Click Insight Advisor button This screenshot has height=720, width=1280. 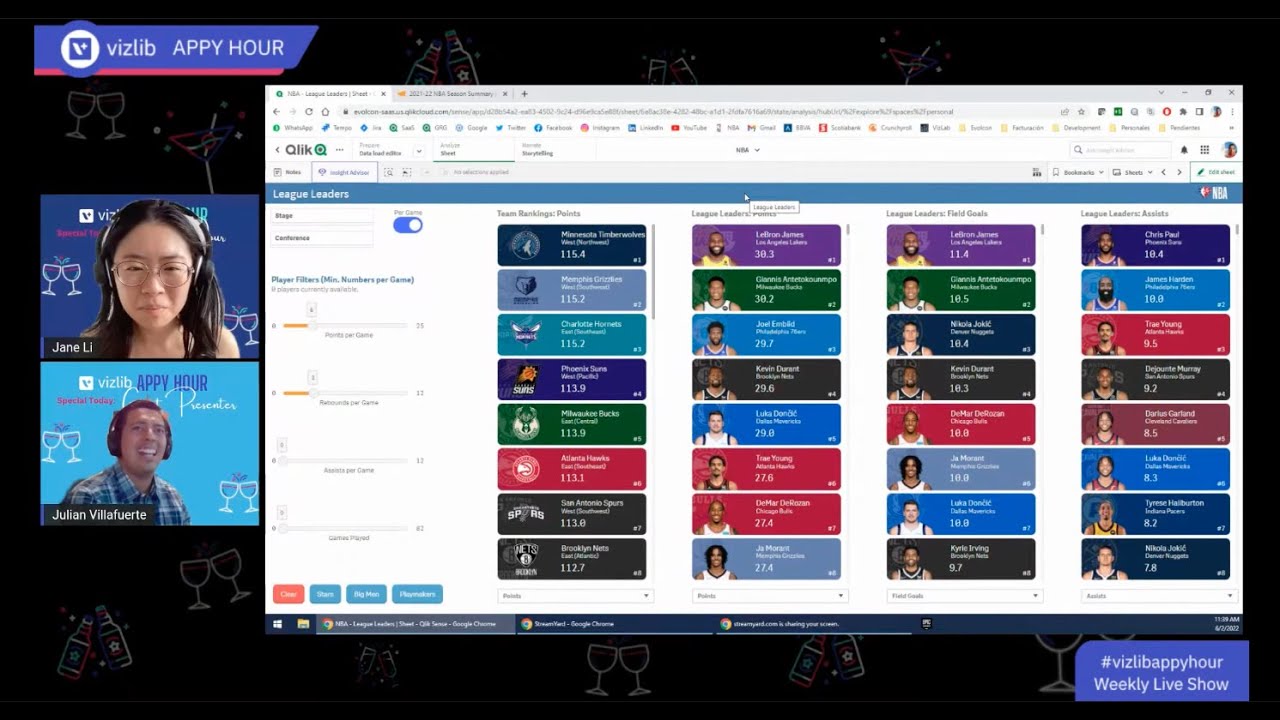[x=344, y=172]
